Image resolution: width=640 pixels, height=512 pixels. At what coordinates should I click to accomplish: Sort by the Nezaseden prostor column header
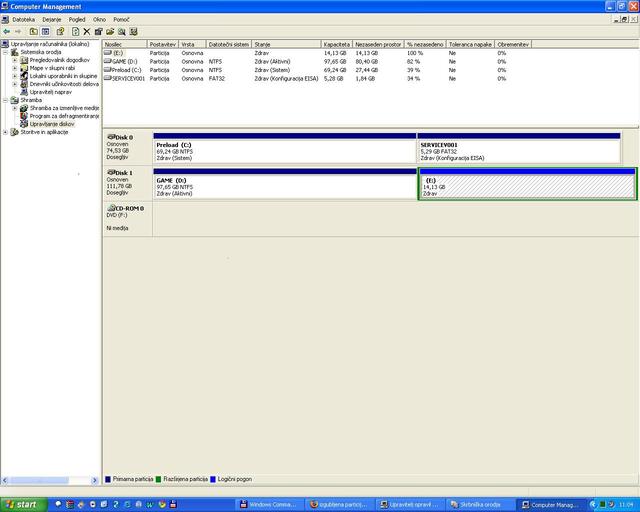(378, 44)
